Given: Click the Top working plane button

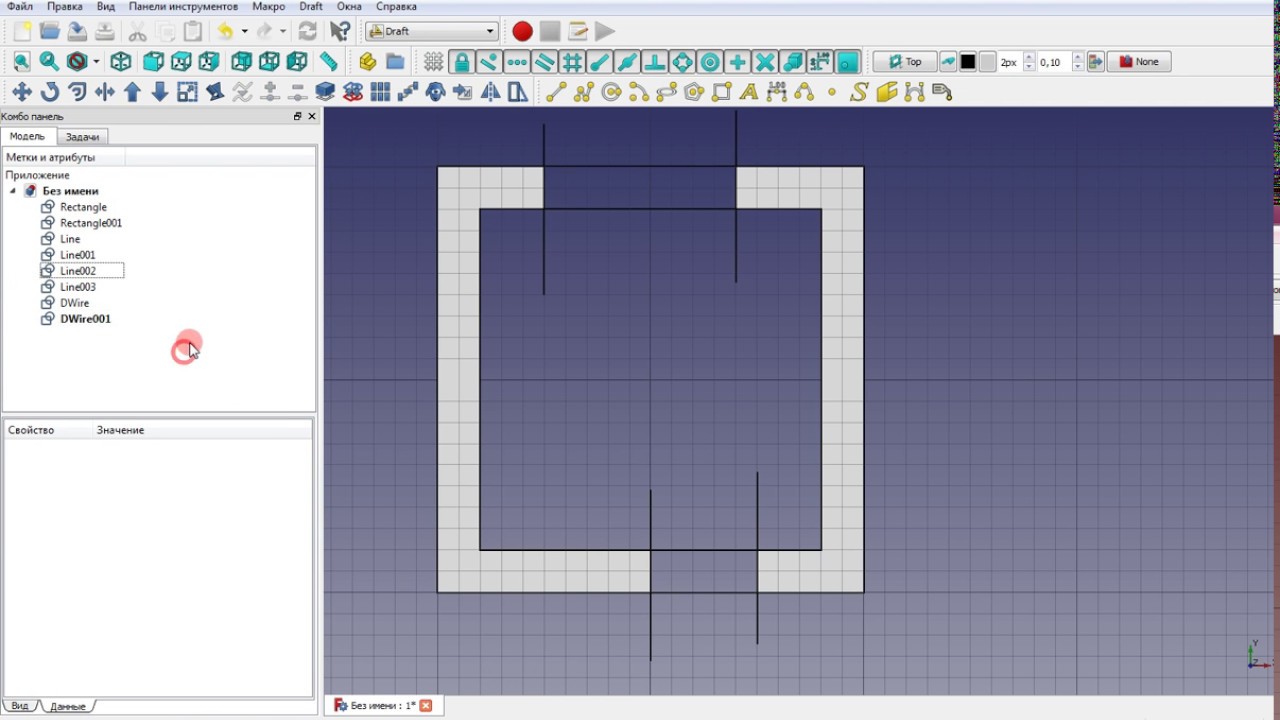Looking at the screenshot, I should [x=905, y=62].
